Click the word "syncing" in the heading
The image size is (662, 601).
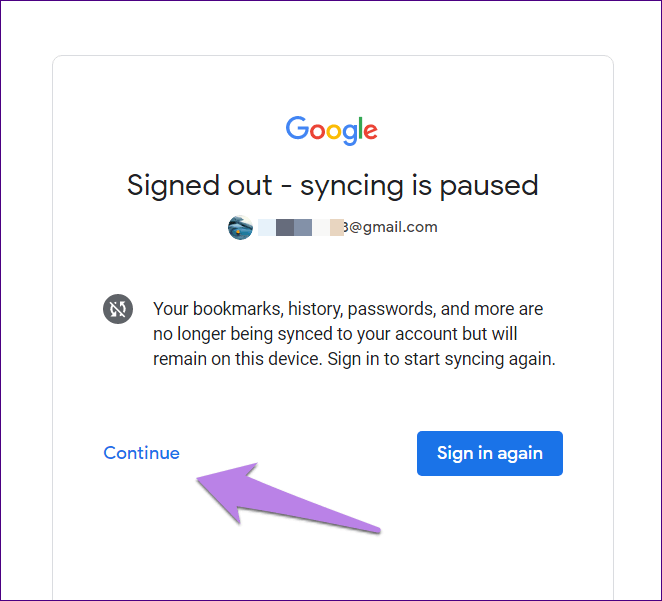(x=346, y=185)
